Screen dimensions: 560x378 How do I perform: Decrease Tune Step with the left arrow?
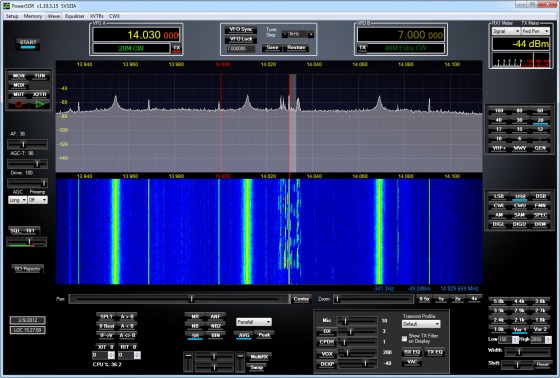click(285, 34)
